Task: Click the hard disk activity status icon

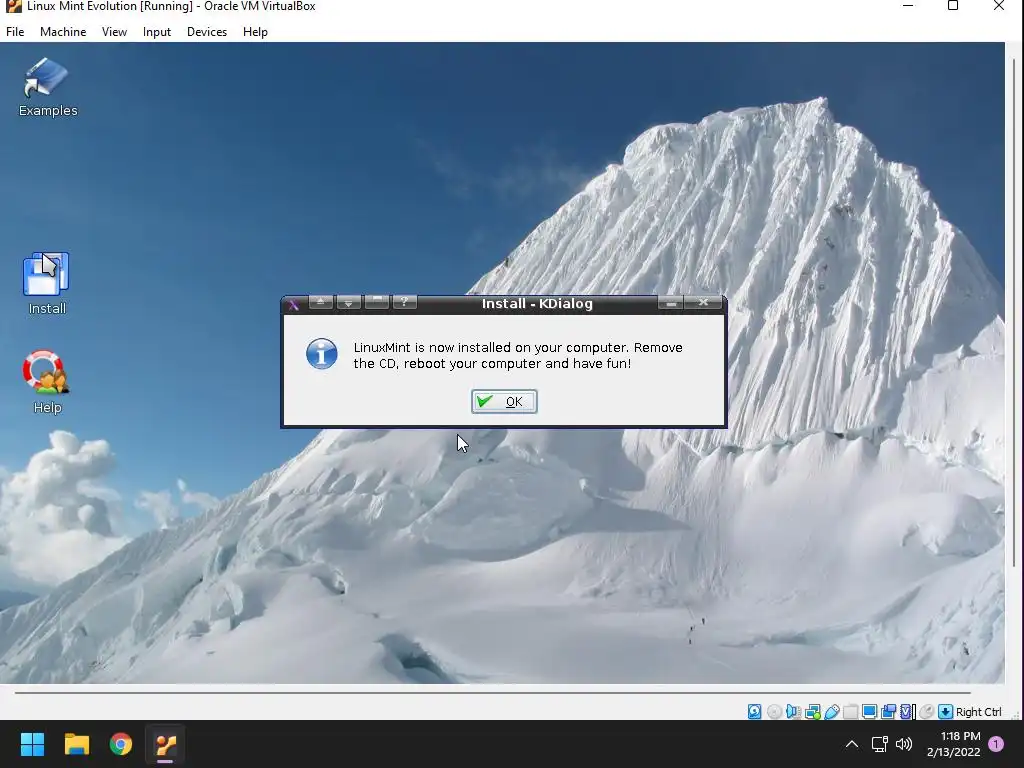Action: coord(754,712)
